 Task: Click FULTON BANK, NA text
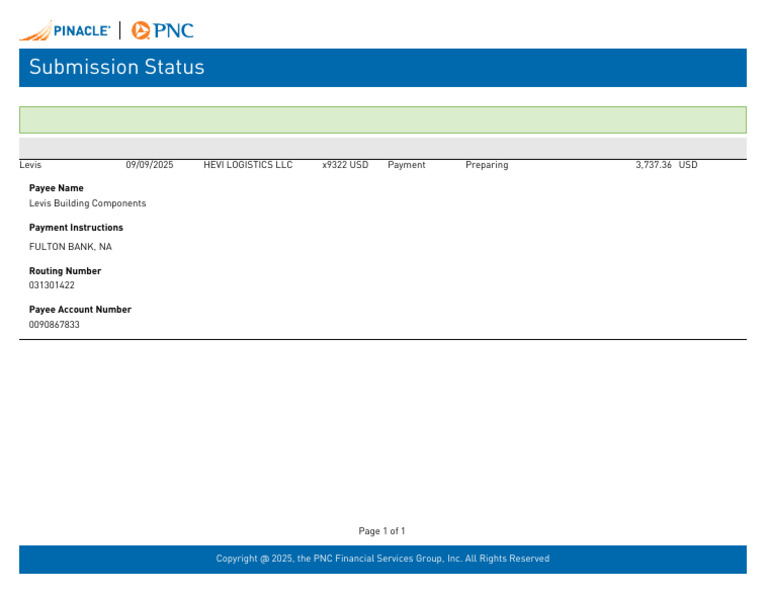[71, 247]
